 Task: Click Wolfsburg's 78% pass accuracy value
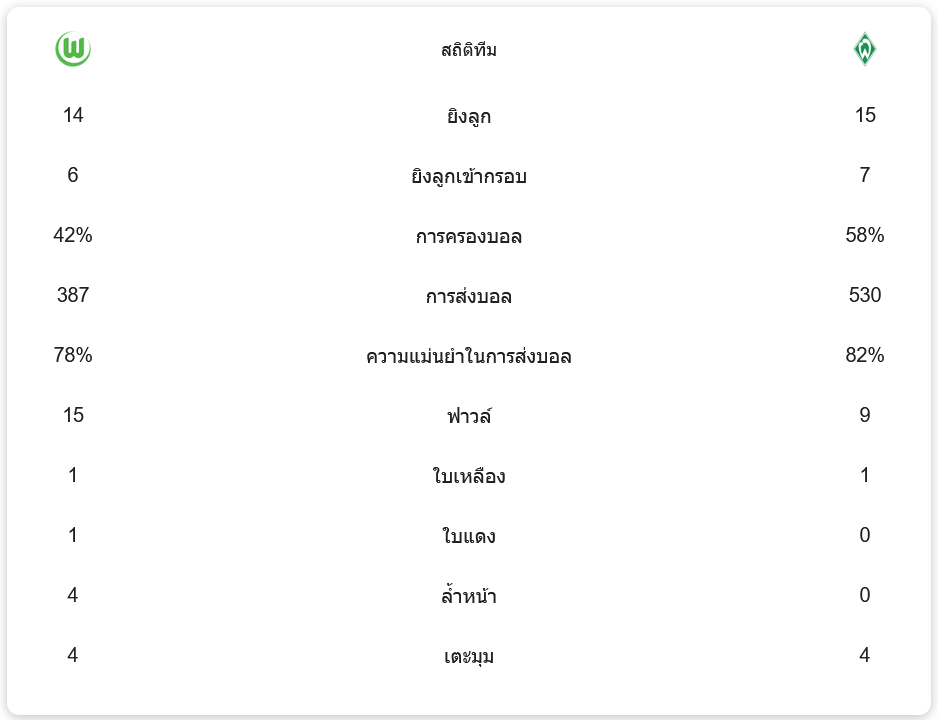[x=73, y=356]
